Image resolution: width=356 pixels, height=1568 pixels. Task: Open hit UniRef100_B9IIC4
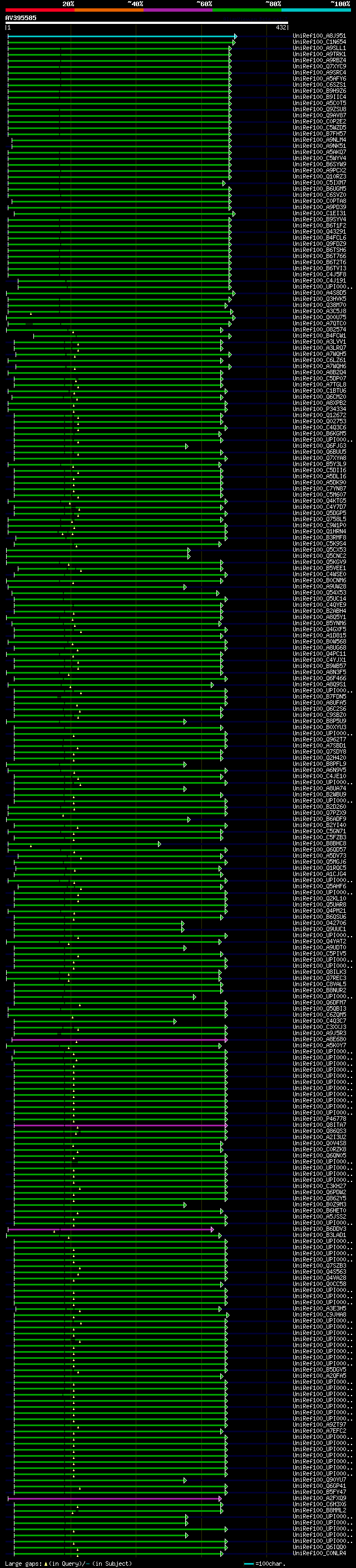[319, 97]
